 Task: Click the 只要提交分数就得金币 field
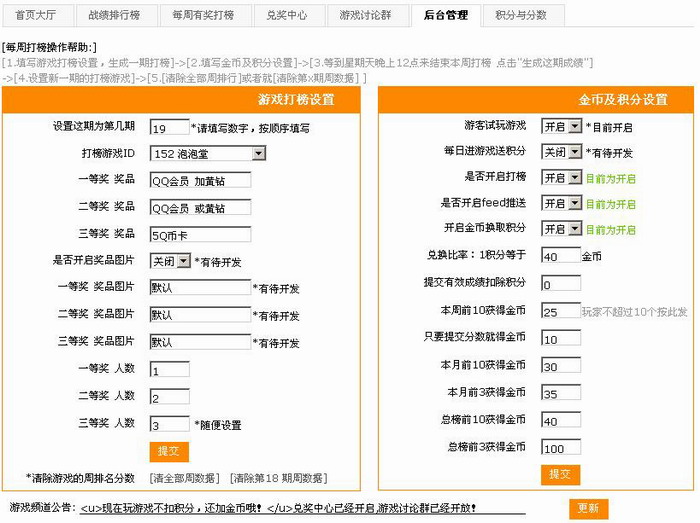pyautogui.click(x=561, y=338)
